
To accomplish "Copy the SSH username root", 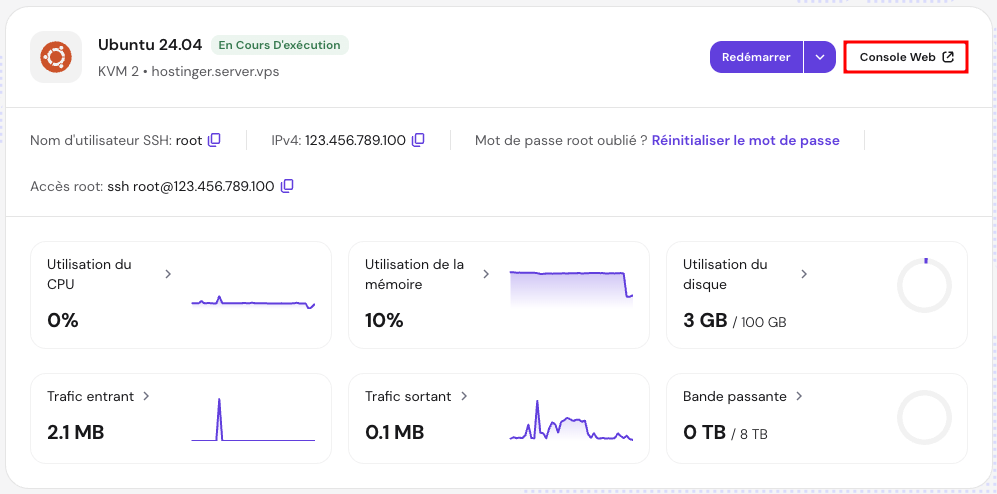I will (215, 140).
